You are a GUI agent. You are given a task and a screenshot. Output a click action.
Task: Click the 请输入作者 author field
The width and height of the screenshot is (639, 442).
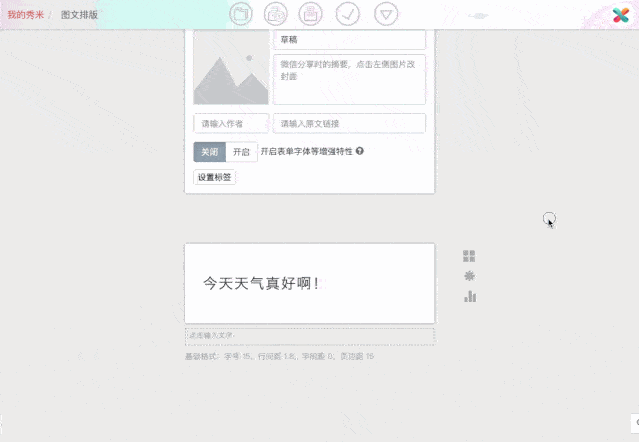tap(231, 123)
